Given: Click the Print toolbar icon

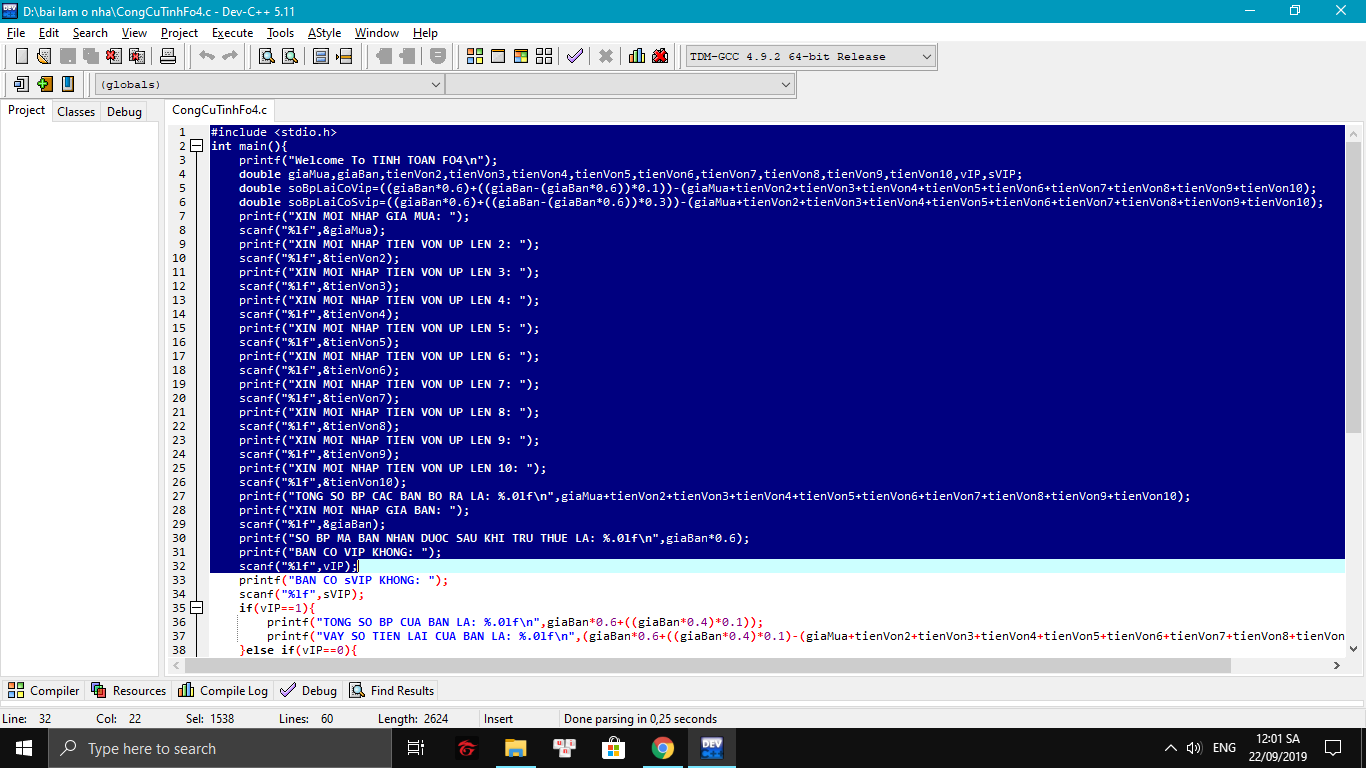Looking at the screenshot, I should 167,56.
